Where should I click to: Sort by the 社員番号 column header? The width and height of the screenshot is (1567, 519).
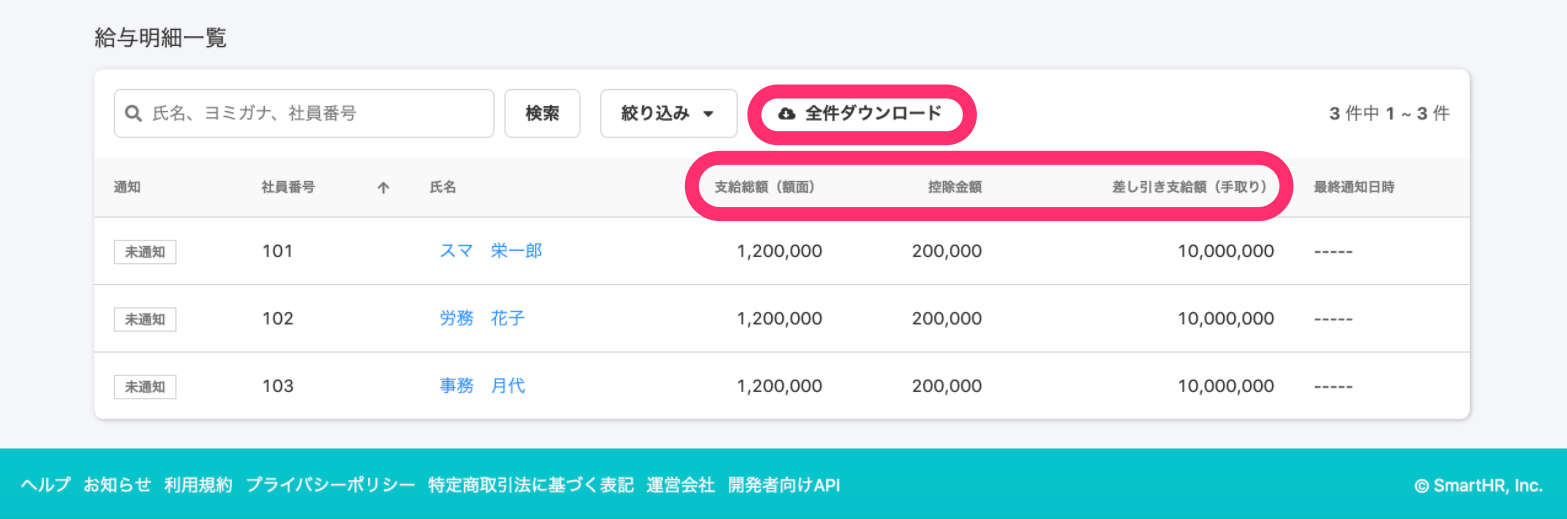288,187
